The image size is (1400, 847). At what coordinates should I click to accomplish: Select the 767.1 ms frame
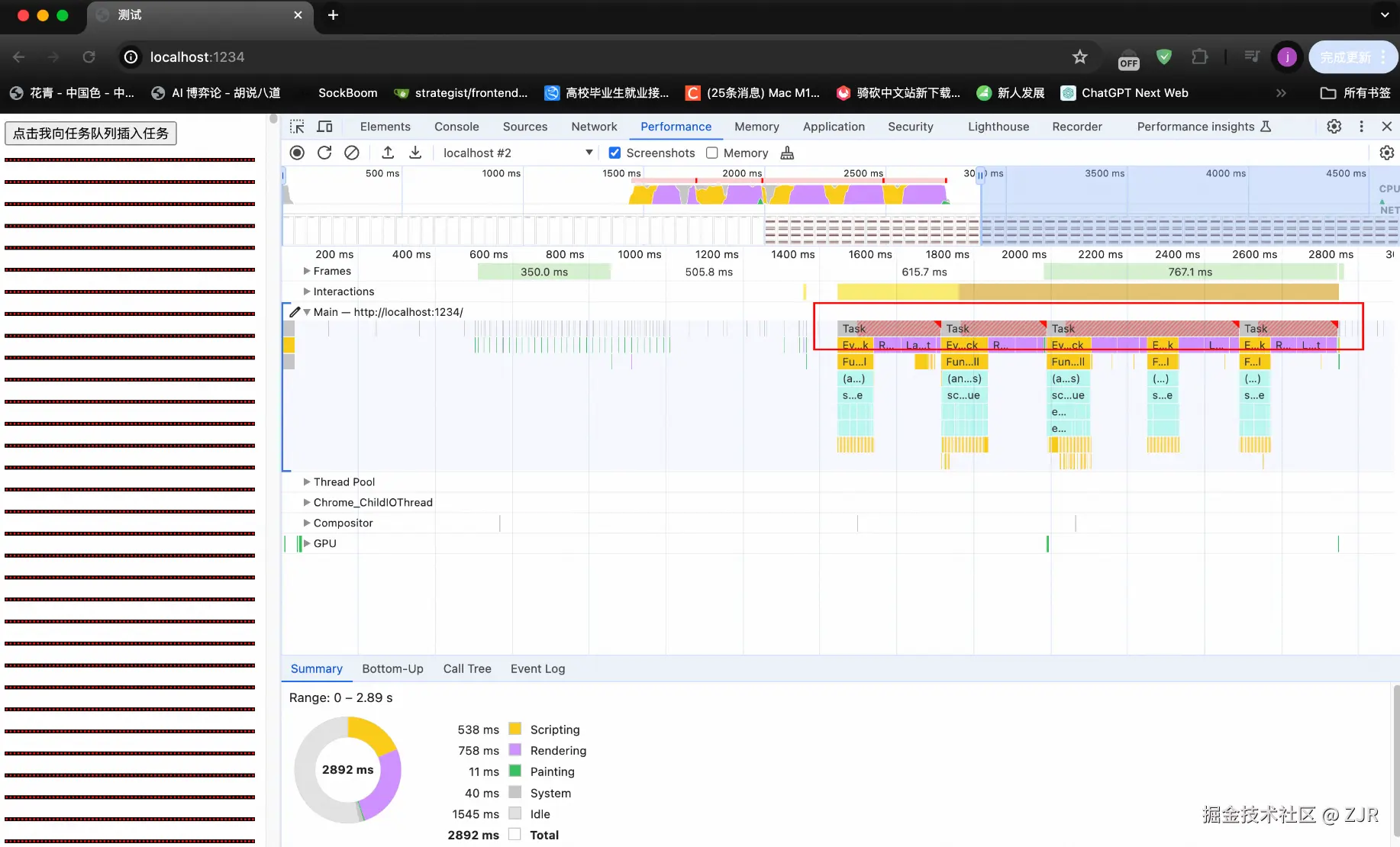(x=1190, y=272)
